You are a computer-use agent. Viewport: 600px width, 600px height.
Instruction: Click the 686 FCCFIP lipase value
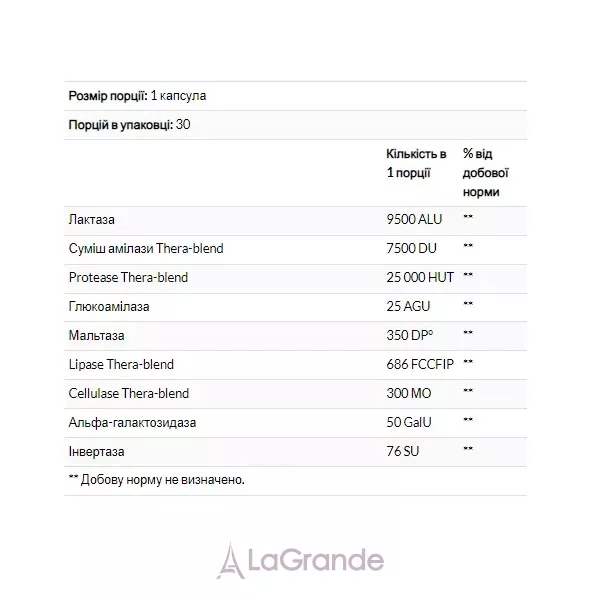click(x=420, y=364)
